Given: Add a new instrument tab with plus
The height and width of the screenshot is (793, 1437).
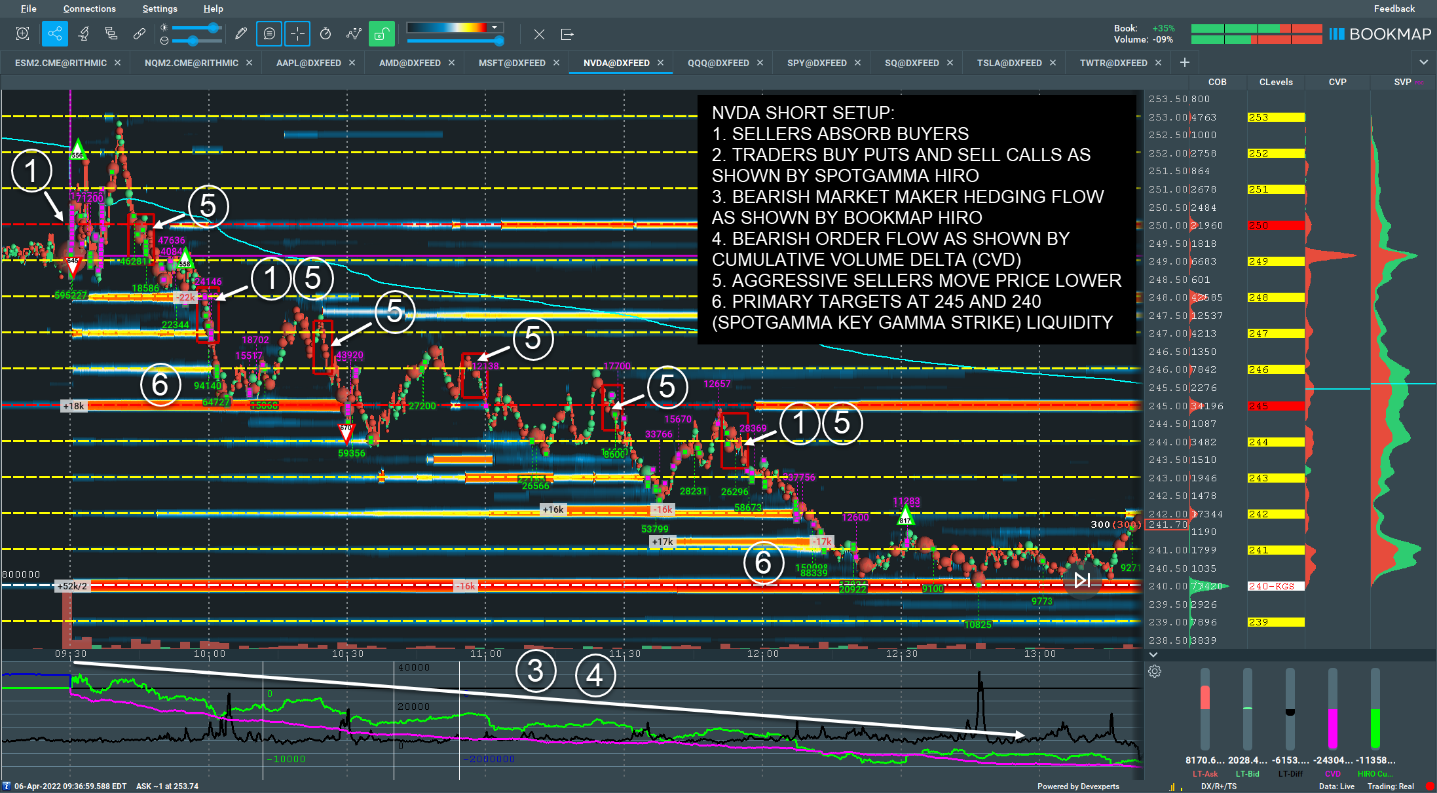Looking at the screenshot, I should point(1184,62).
